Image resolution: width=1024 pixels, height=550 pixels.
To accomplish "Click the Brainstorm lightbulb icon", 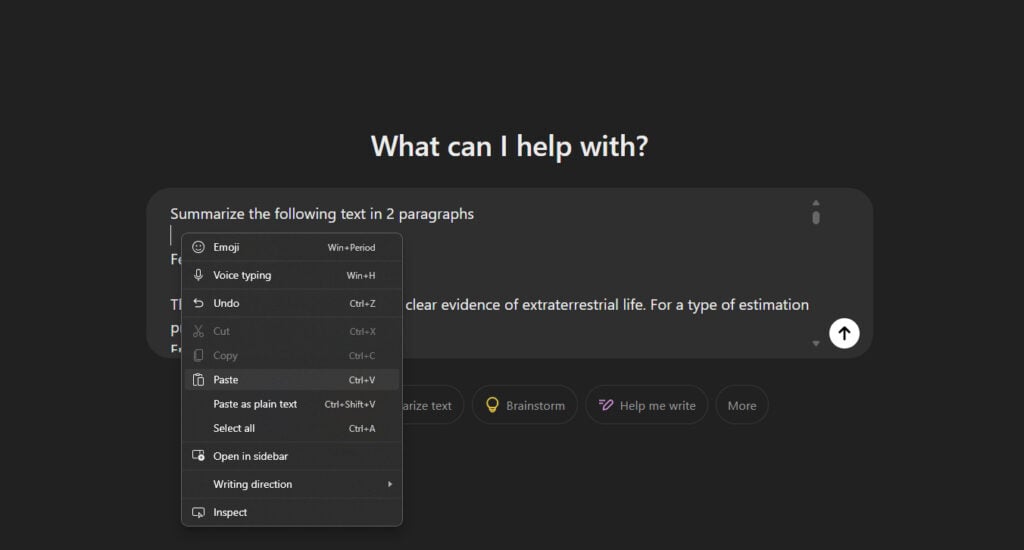I will (492, 405).
